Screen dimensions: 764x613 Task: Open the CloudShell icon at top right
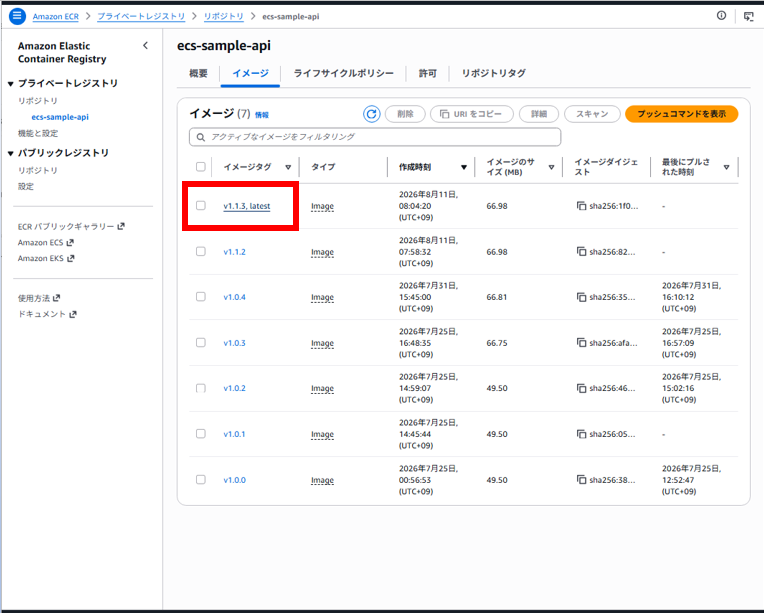tap(748, 17)
